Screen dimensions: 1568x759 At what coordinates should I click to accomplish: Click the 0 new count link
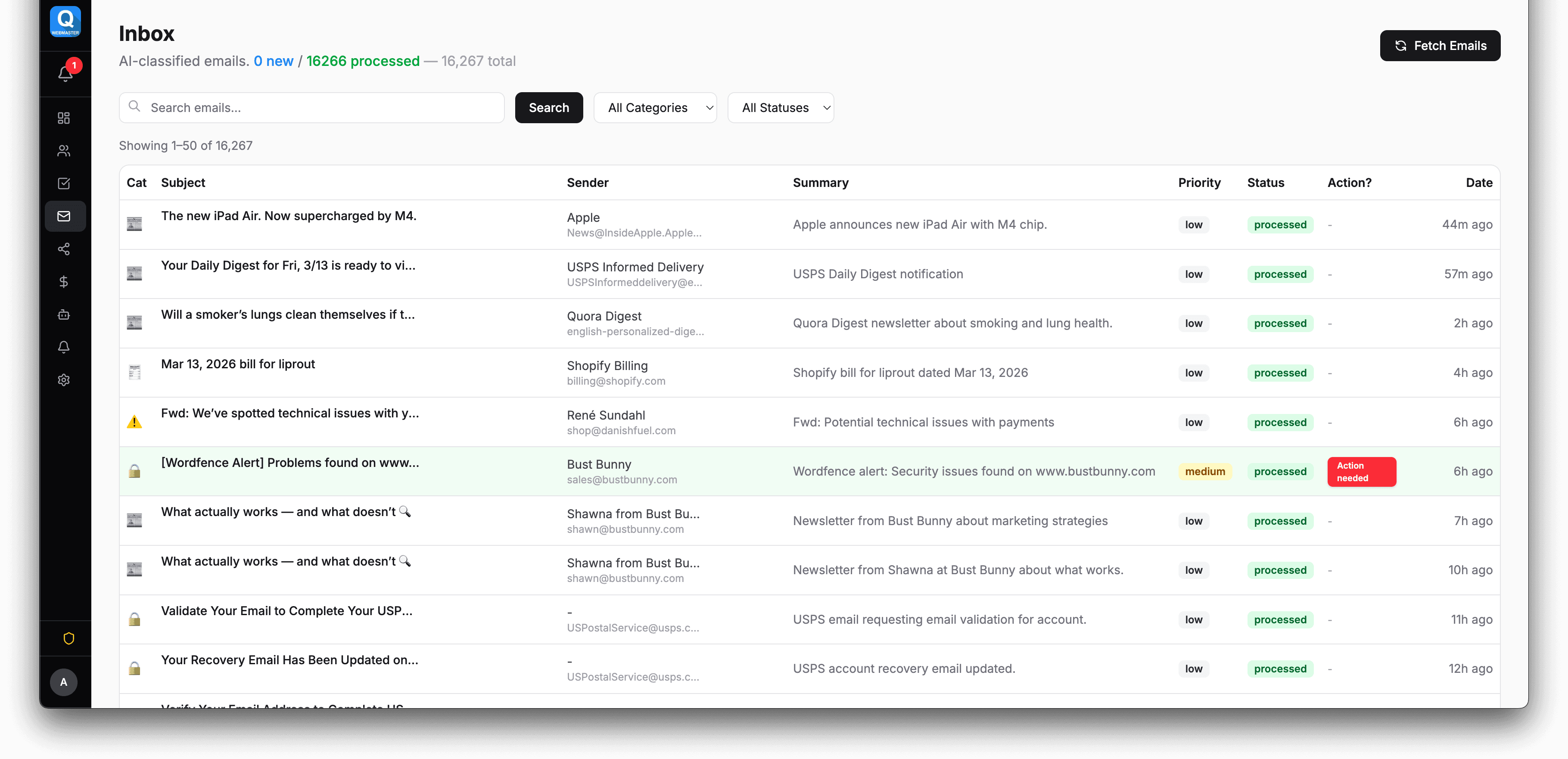click(273, 61)
